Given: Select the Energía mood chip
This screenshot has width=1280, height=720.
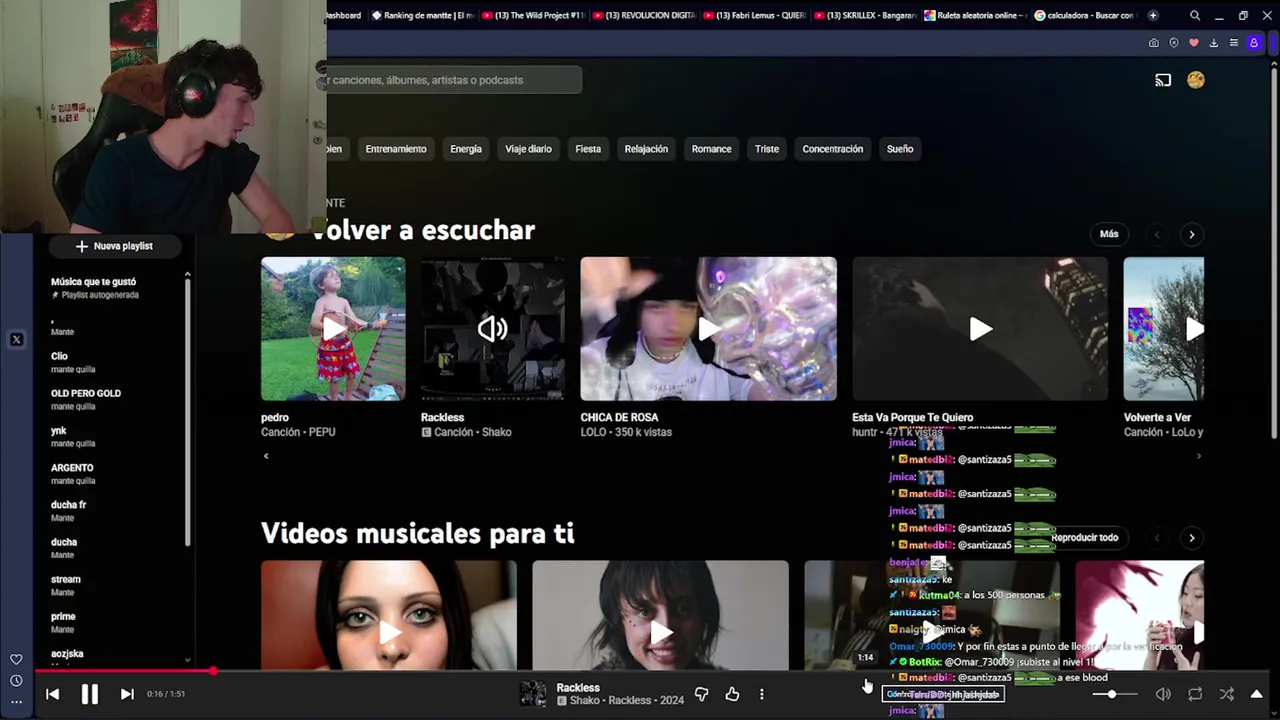Looking at the screenshot, I should pos(466,149).
